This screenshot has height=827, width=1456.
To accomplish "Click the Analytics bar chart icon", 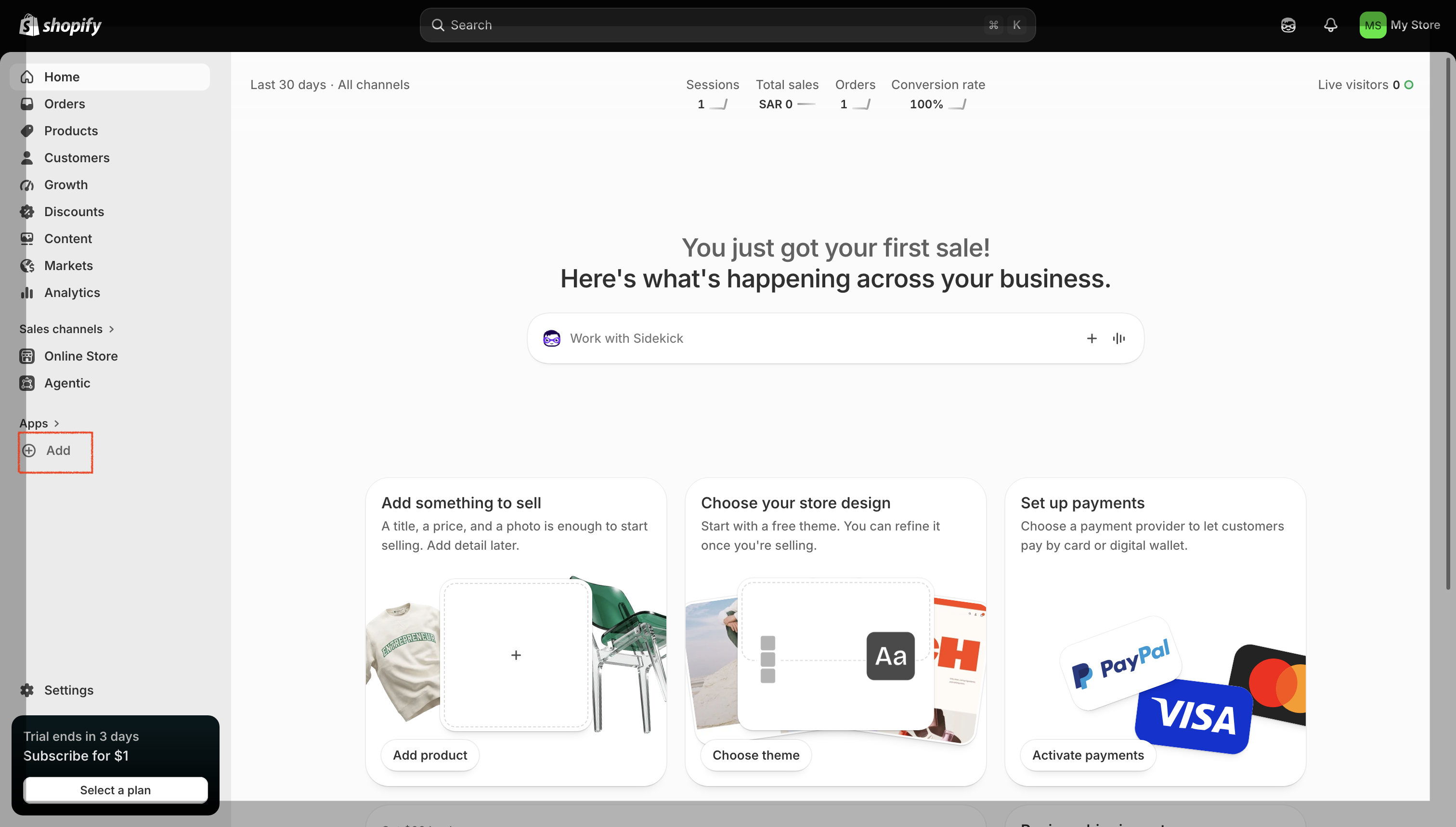I will [26, 293].
